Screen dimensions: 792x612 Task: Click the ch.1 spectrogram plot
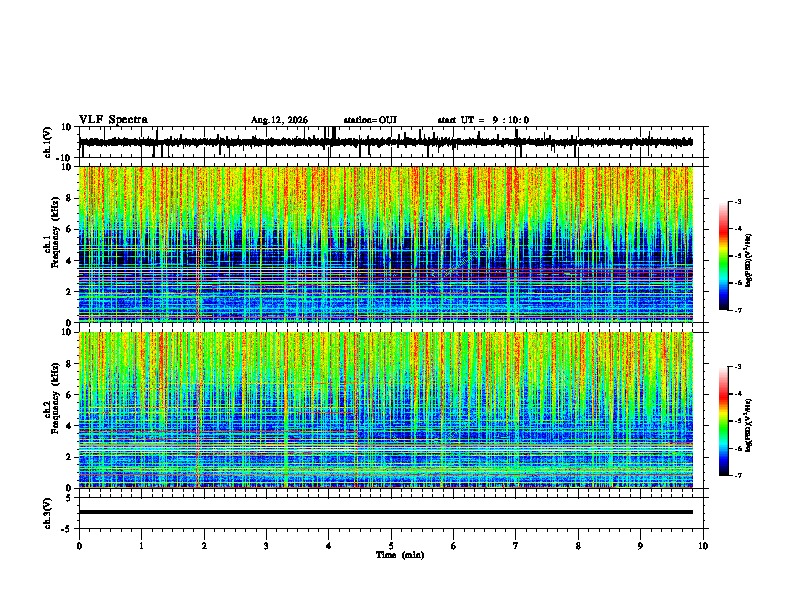pos(386,244)
